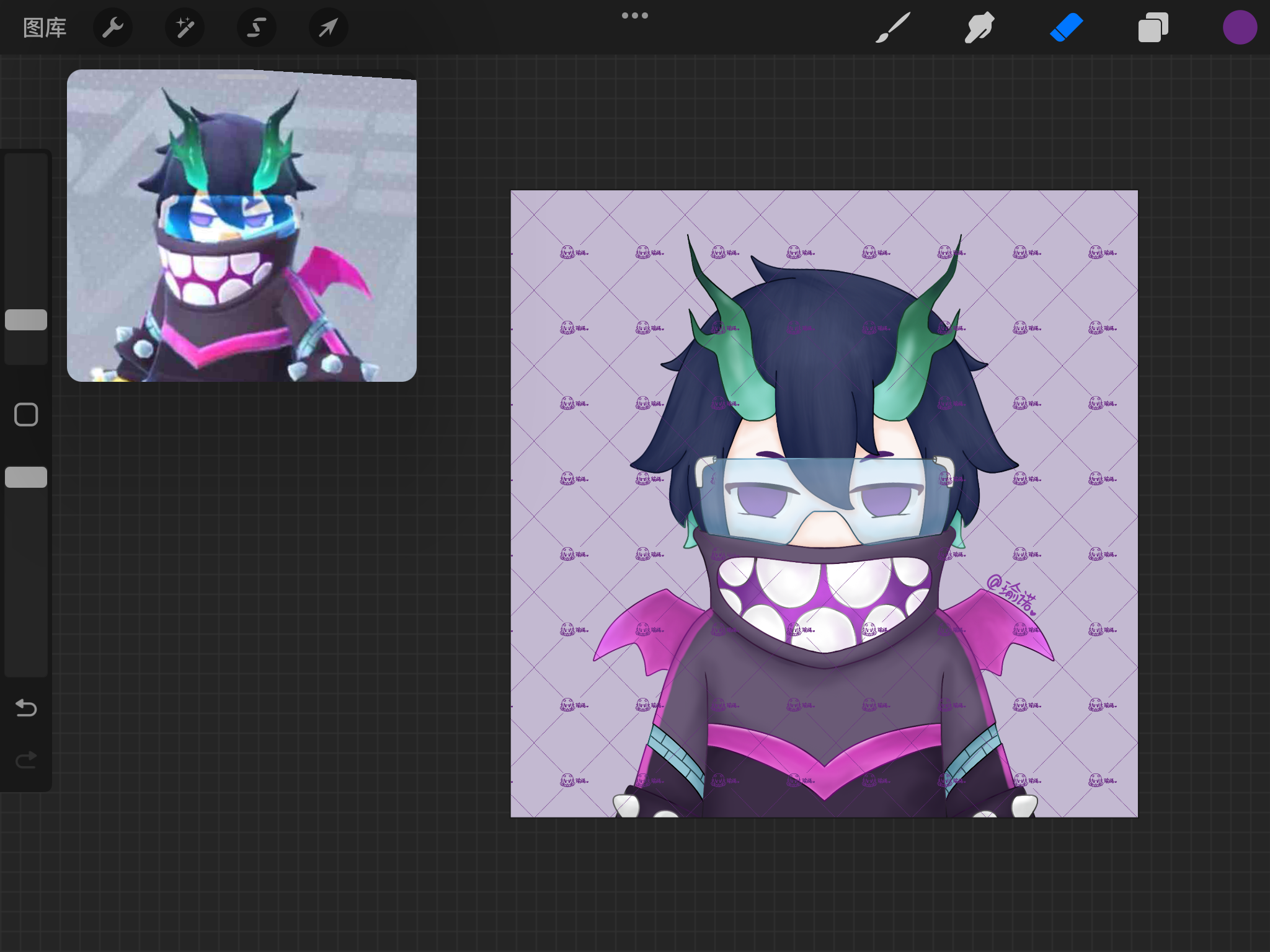
Task: Tap the square modify button in sidebar
Action: [x=26, y=415]
